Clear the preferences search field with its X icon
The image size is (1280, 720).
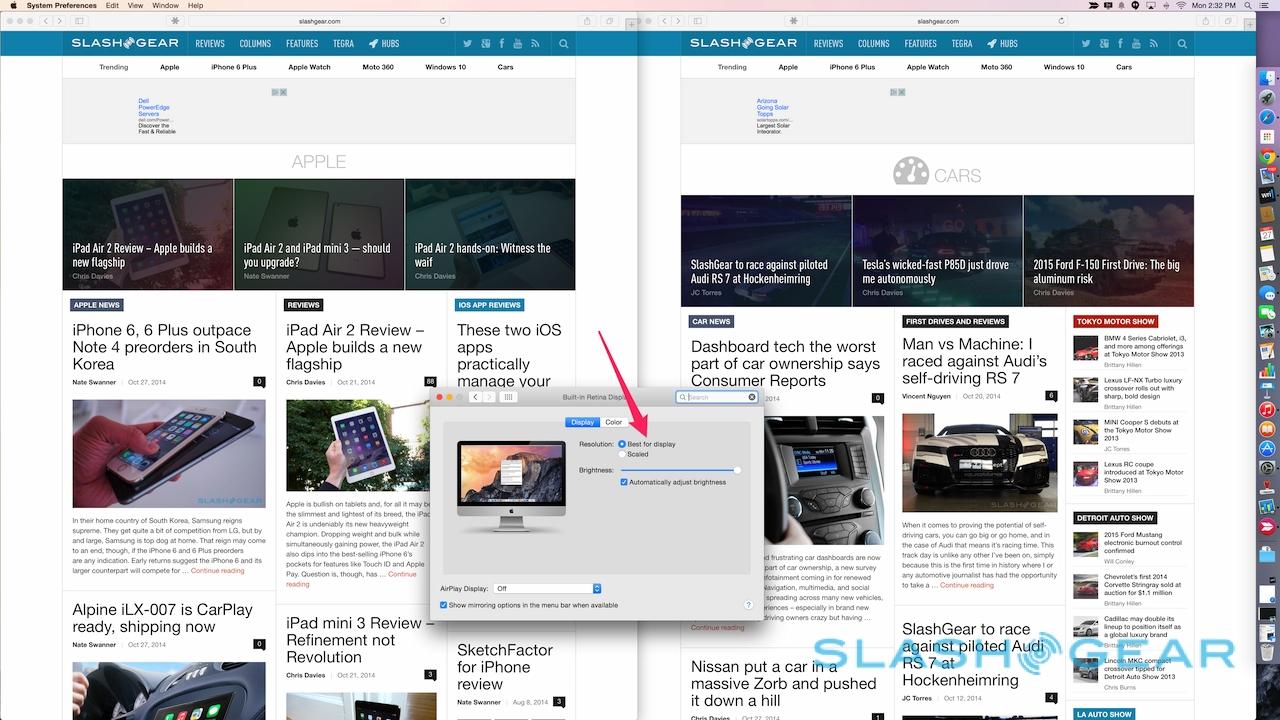752,397
